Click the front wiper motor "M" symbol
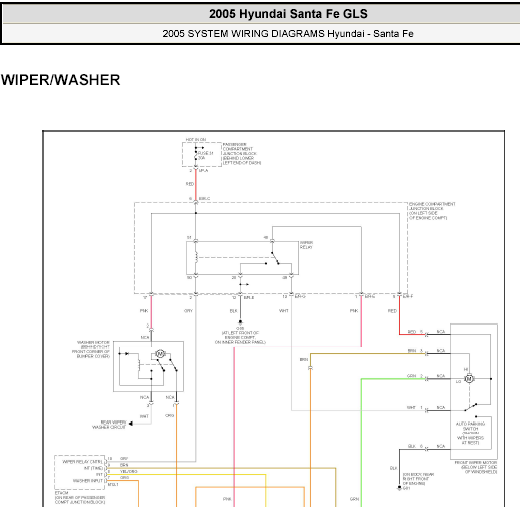Image resolution: width=520 pixels, height=507 pixels. click(469, 379)
